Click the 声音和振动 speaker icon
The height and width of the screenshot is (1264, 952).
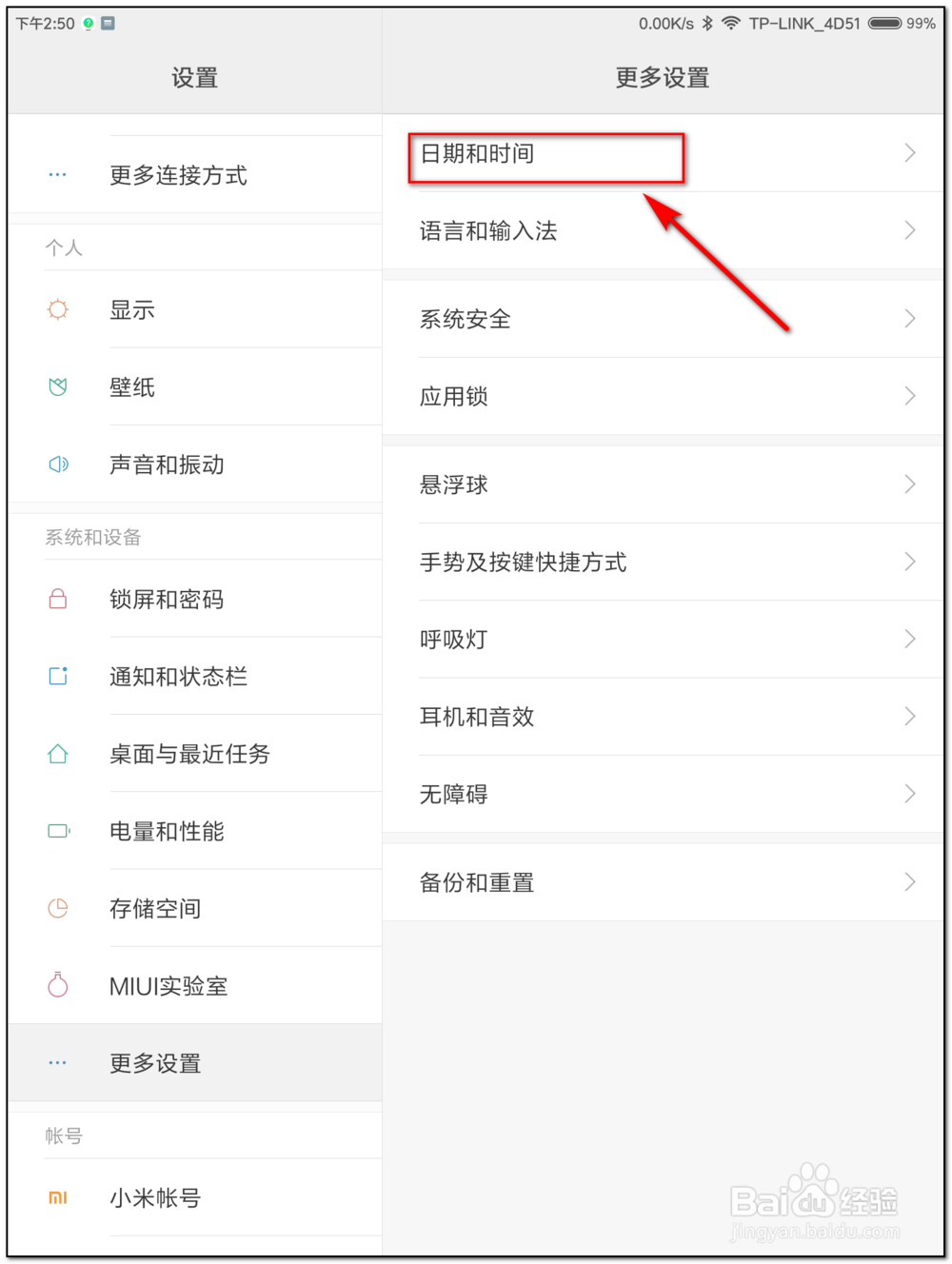click(57, 464)
